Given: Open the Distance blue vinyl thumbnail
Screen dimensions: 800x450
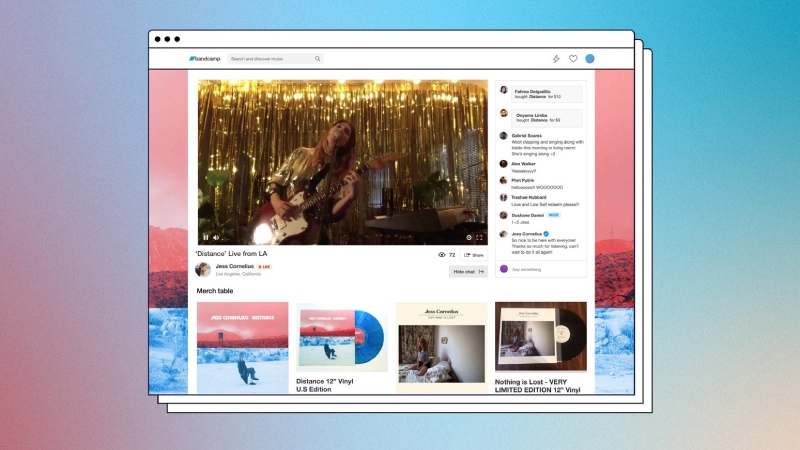Looking at the screenshot, I should click(x=342, y=337).
